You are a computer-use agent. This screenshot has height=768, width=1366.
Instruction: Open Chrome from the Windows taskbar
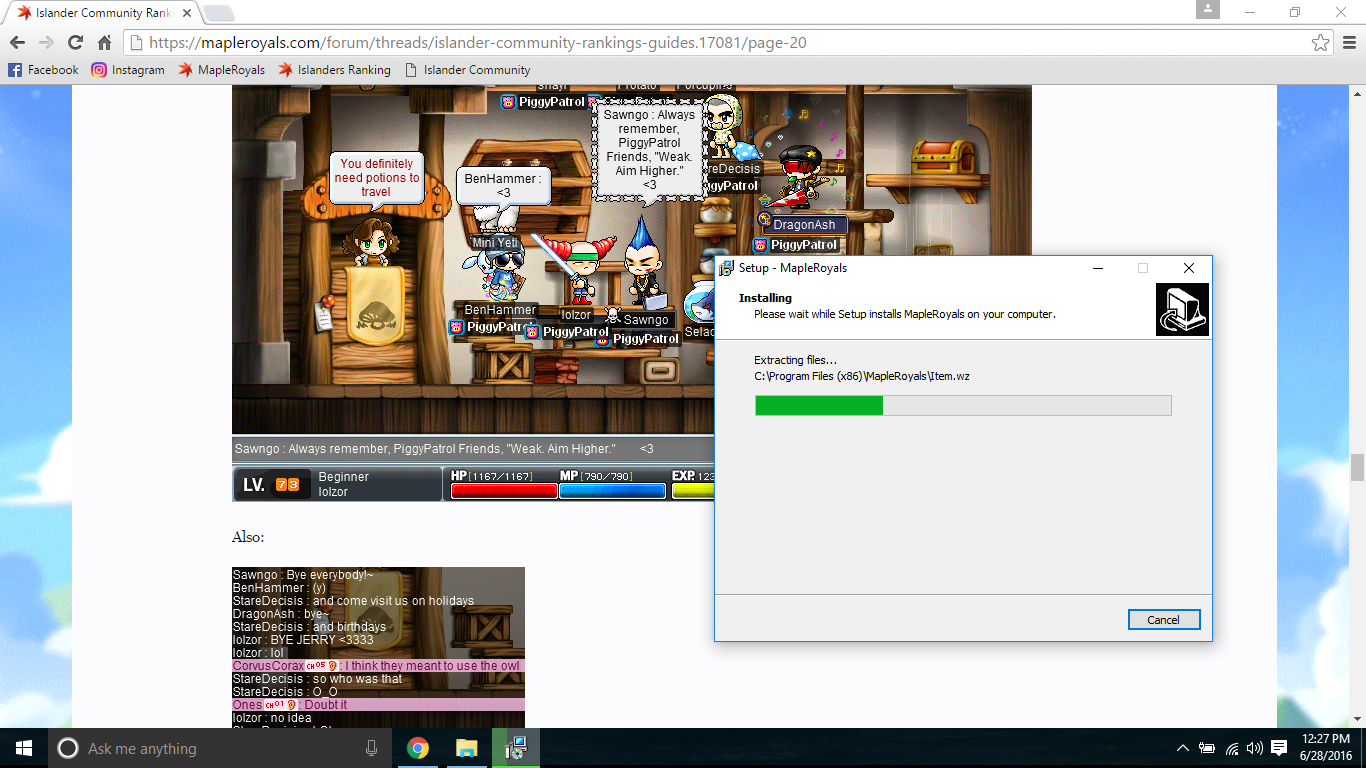tap(418, 748)
